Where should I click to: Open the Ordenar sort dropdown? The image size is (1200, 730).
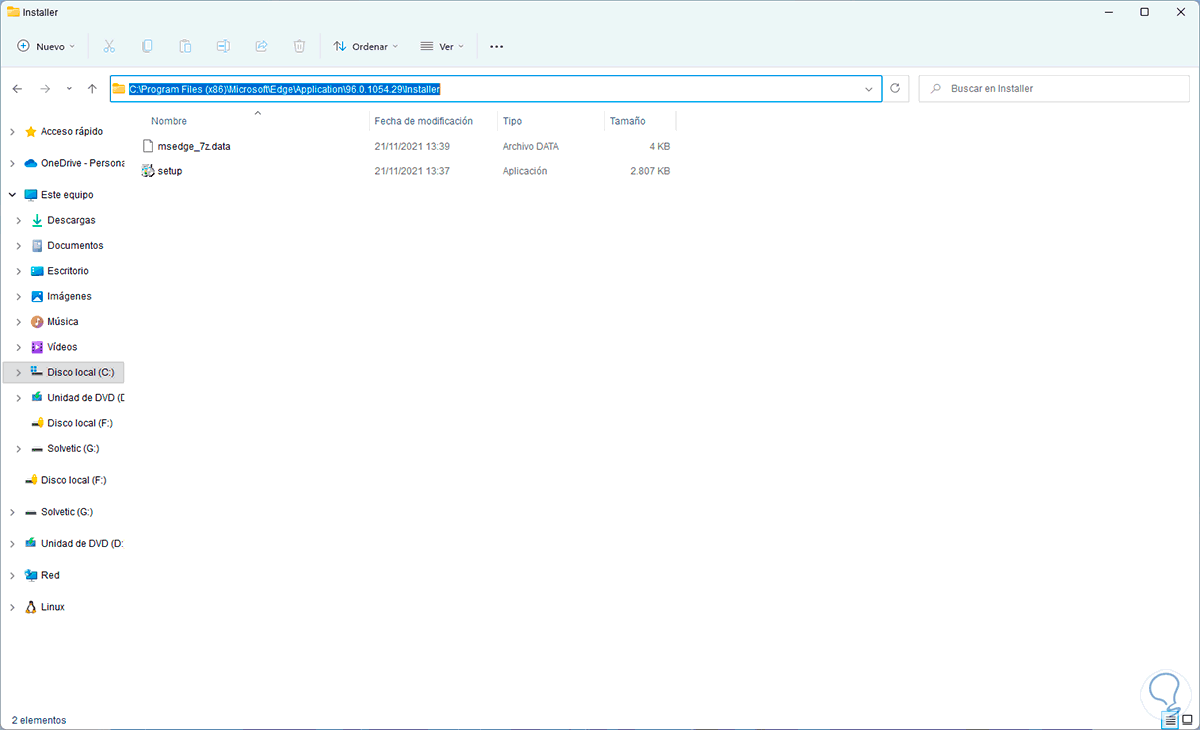[366, 46]
